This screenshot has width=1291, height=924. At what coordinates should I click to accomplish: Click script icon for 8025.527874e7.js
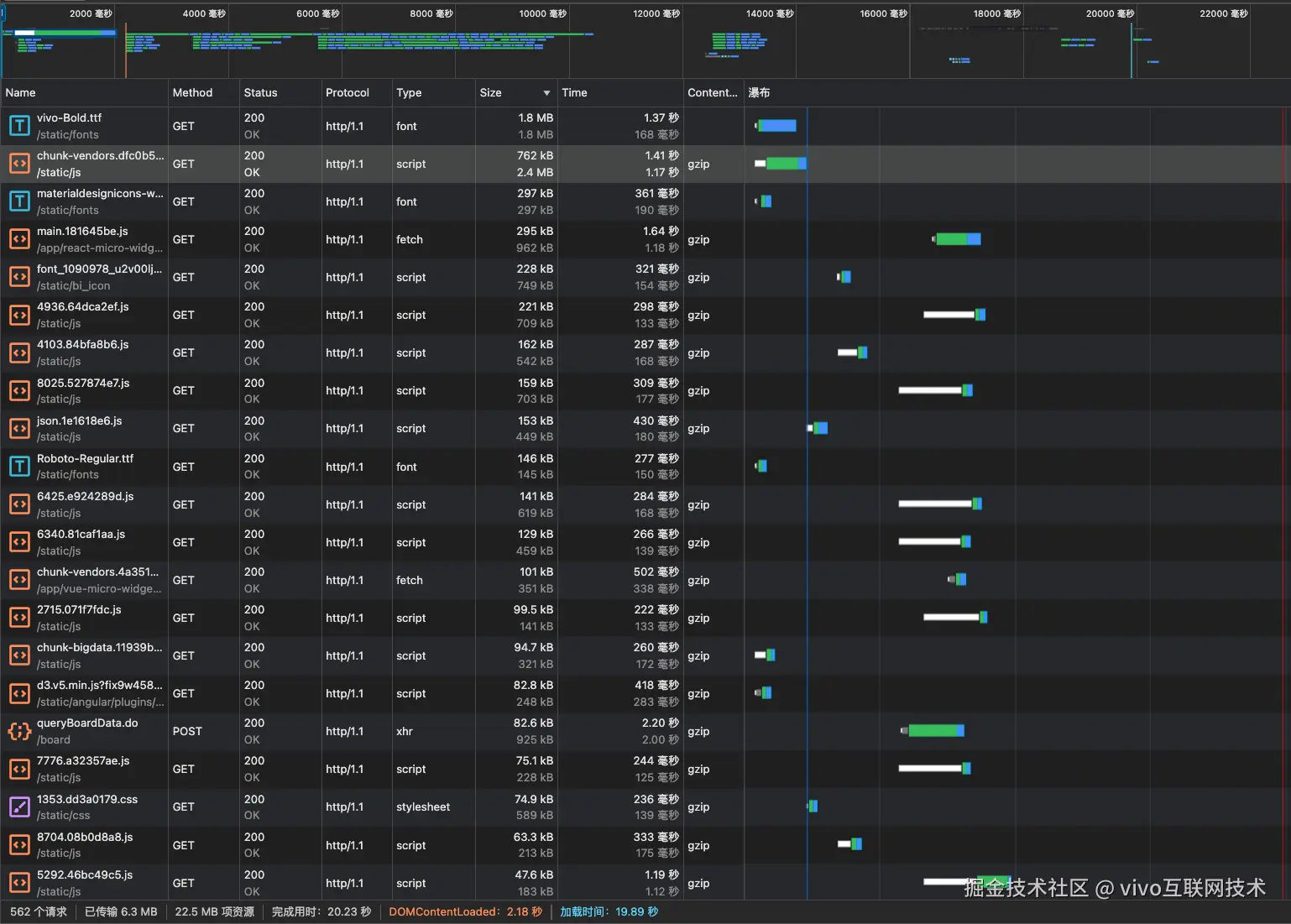click(19, 390)
